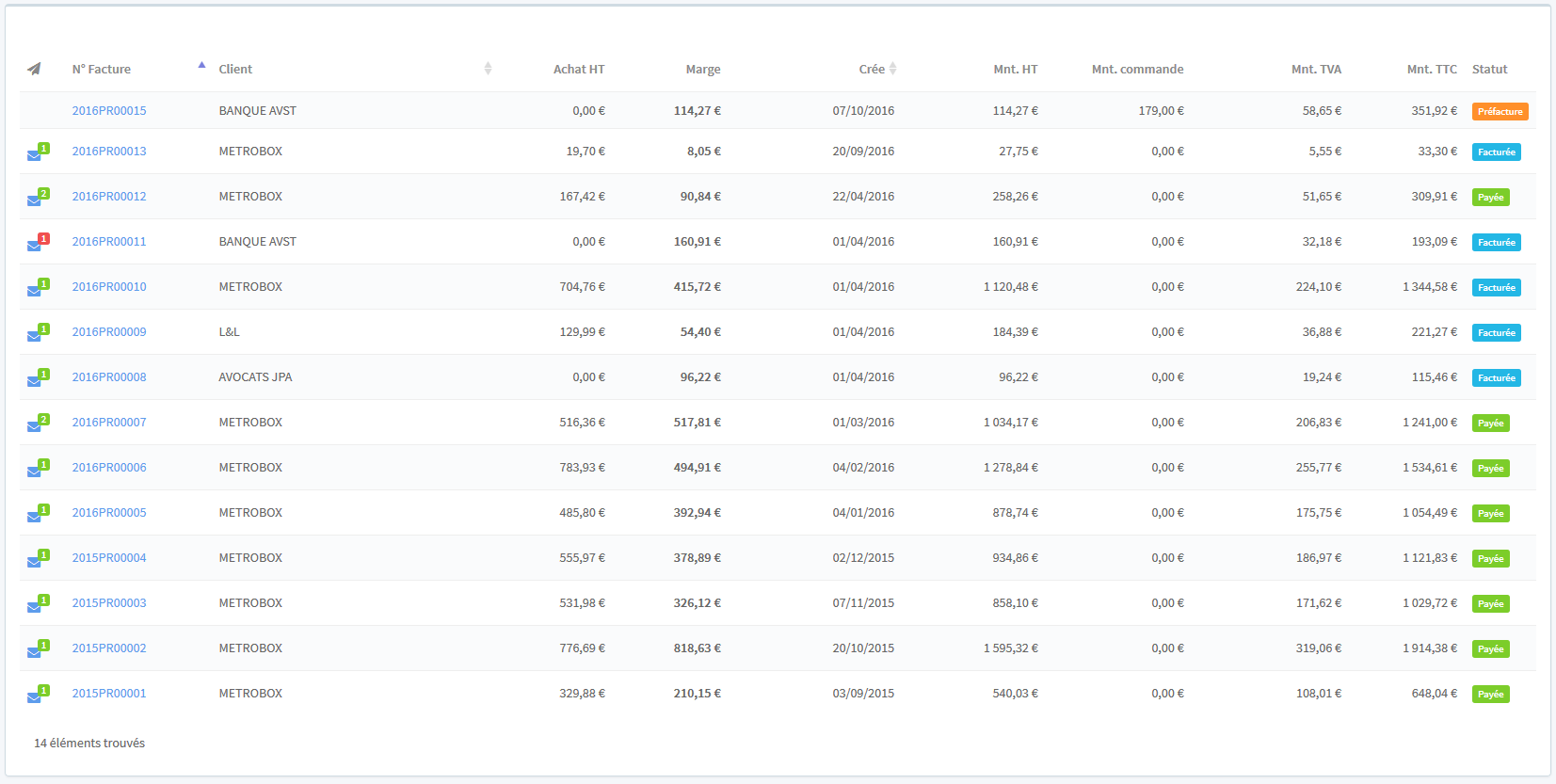
Task: Click Payée badge on row 2015PR00002
Action: point(1490,648)
